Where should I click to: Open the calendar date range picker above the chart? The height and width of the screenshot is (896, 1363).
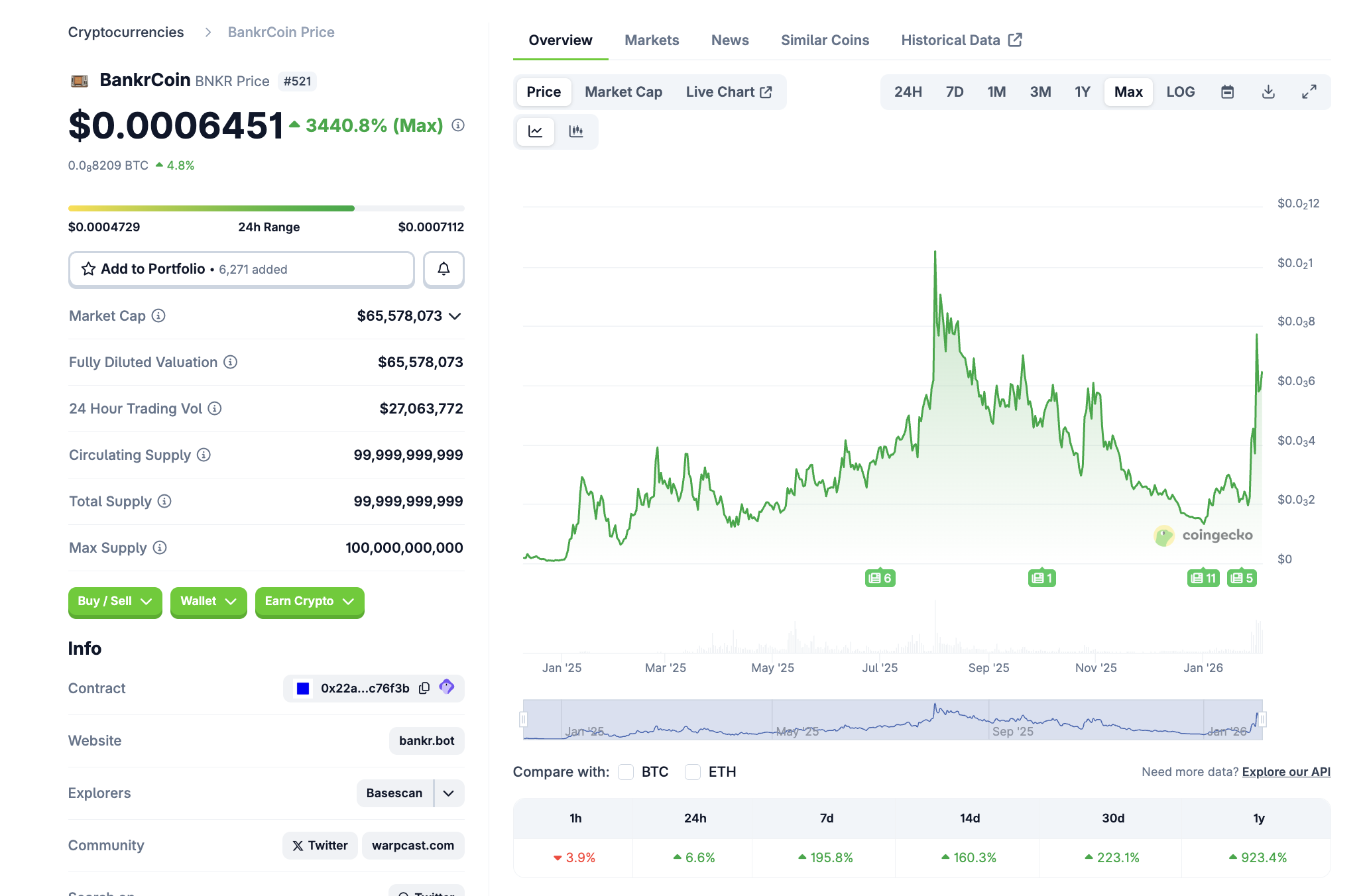click(1227, 91)
